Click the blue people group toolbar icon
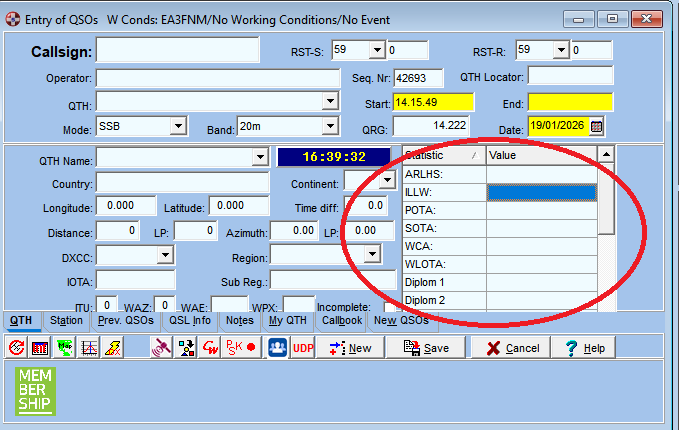Screen dimensions: 679x430 (276, 348)
